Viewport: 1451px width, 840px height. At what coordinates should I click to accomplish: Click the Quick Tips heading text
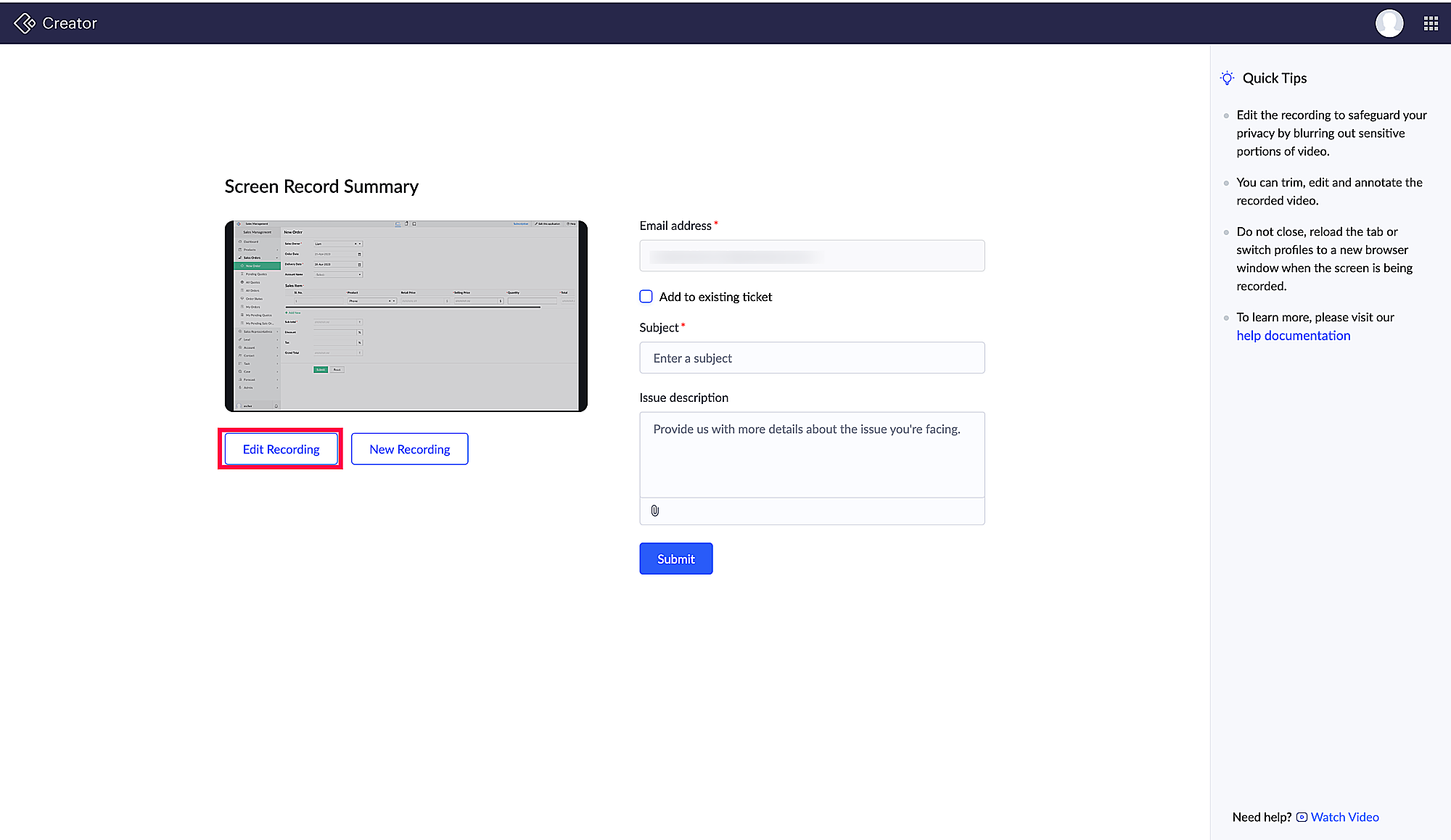(x=1274, y=78)
